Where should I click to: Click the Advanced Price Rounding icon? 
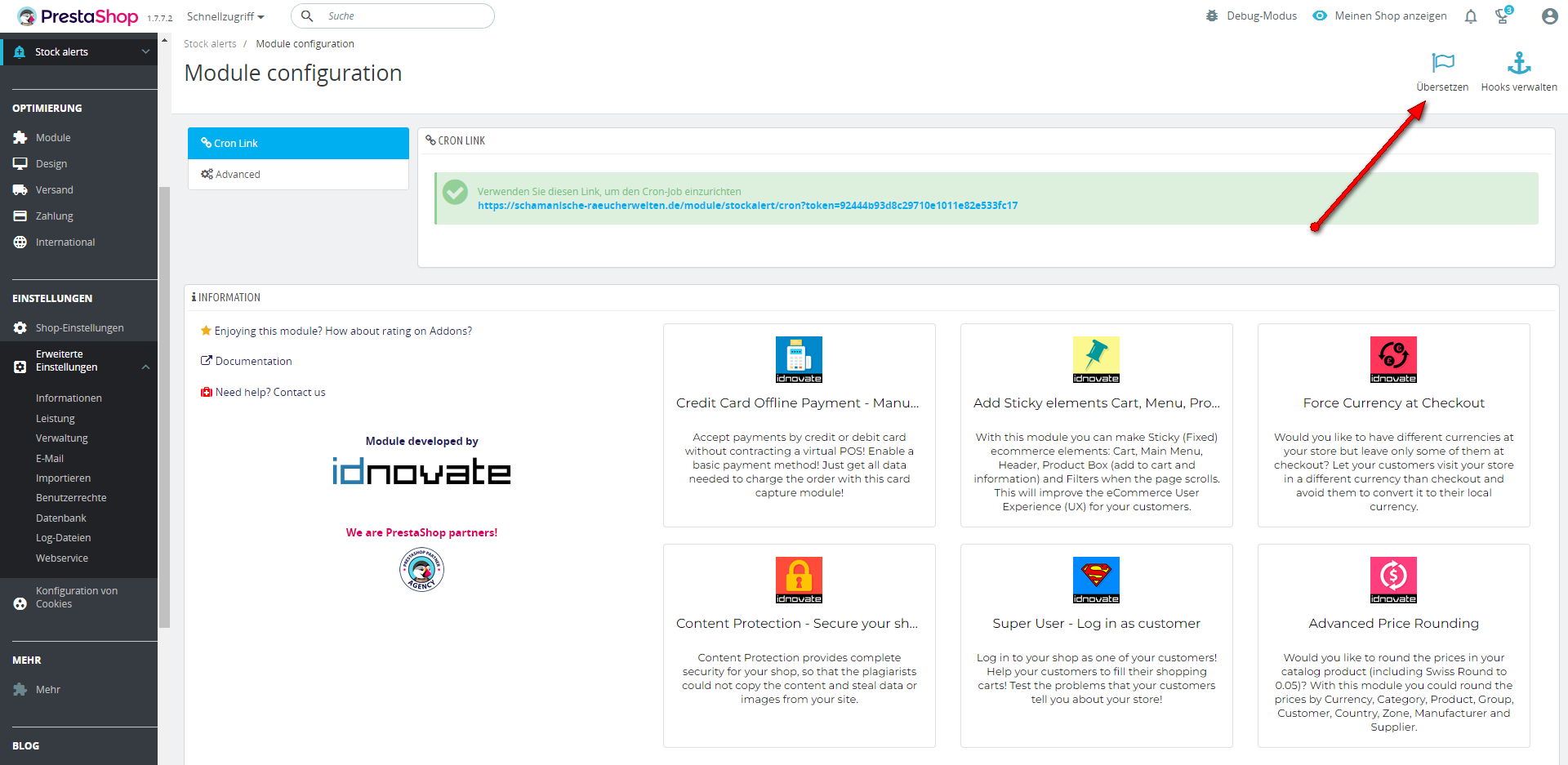point(1393,580)
